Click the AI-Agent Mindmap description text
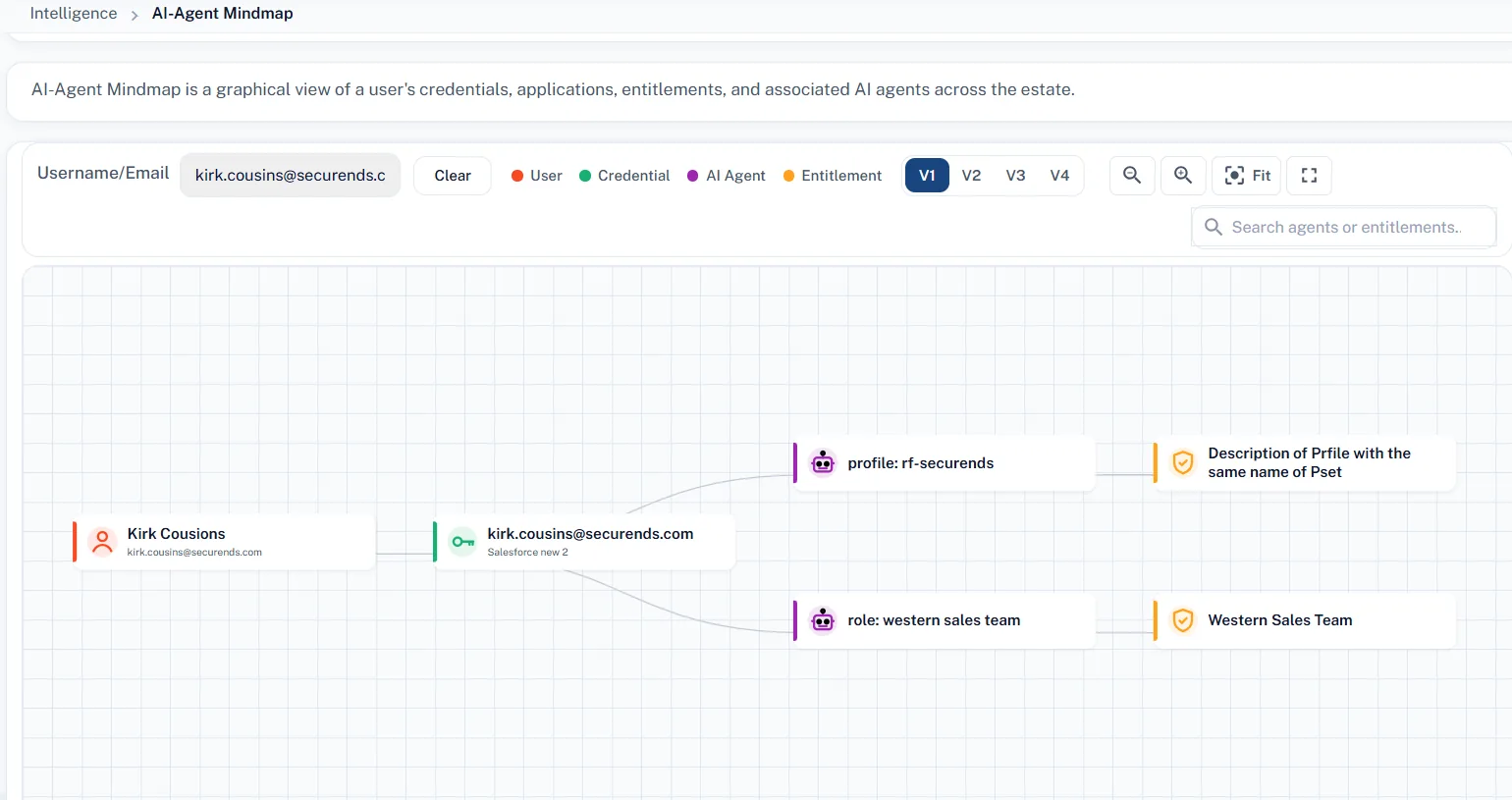This screenshot has height=800, width=1512. click(553, 89)
